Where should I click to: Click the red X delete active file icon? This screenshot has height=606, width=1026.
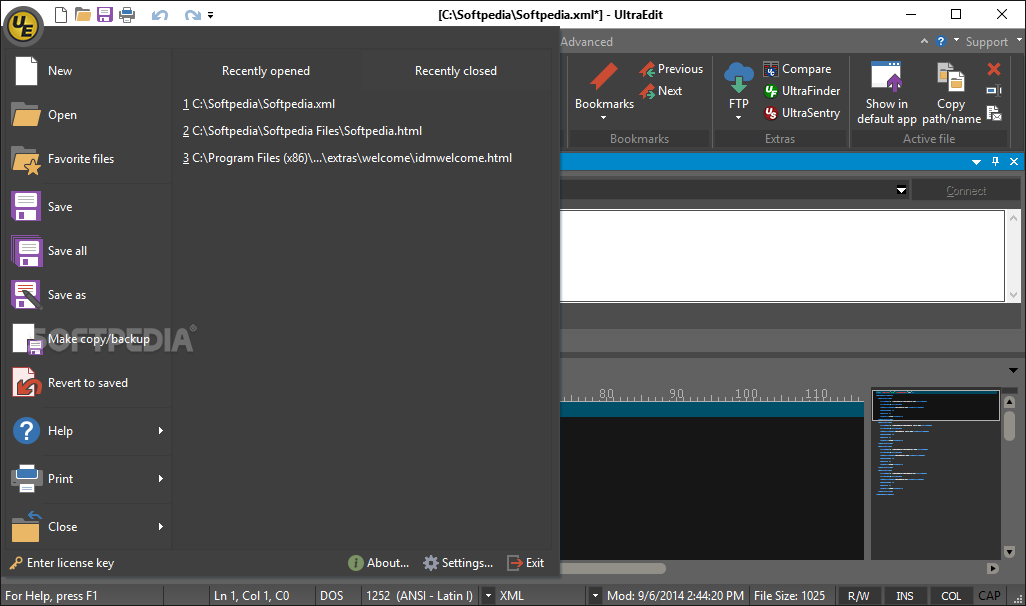coord(994,69)
